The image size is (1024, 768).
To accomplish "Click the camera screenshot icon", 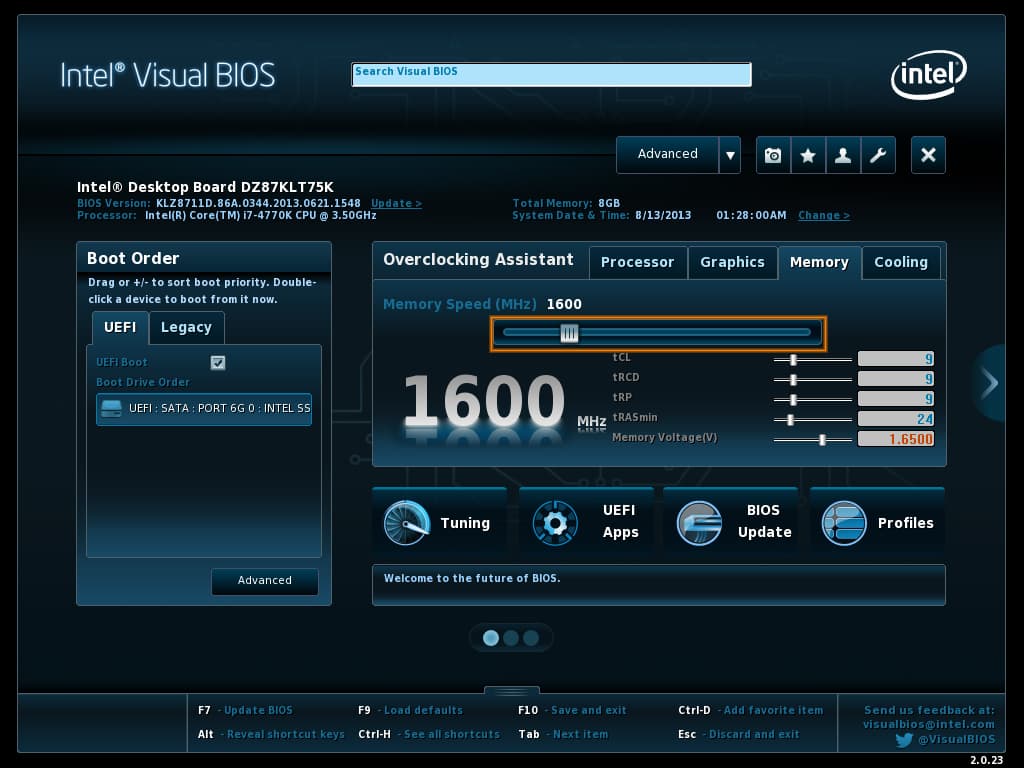I will tap(773, 155).
